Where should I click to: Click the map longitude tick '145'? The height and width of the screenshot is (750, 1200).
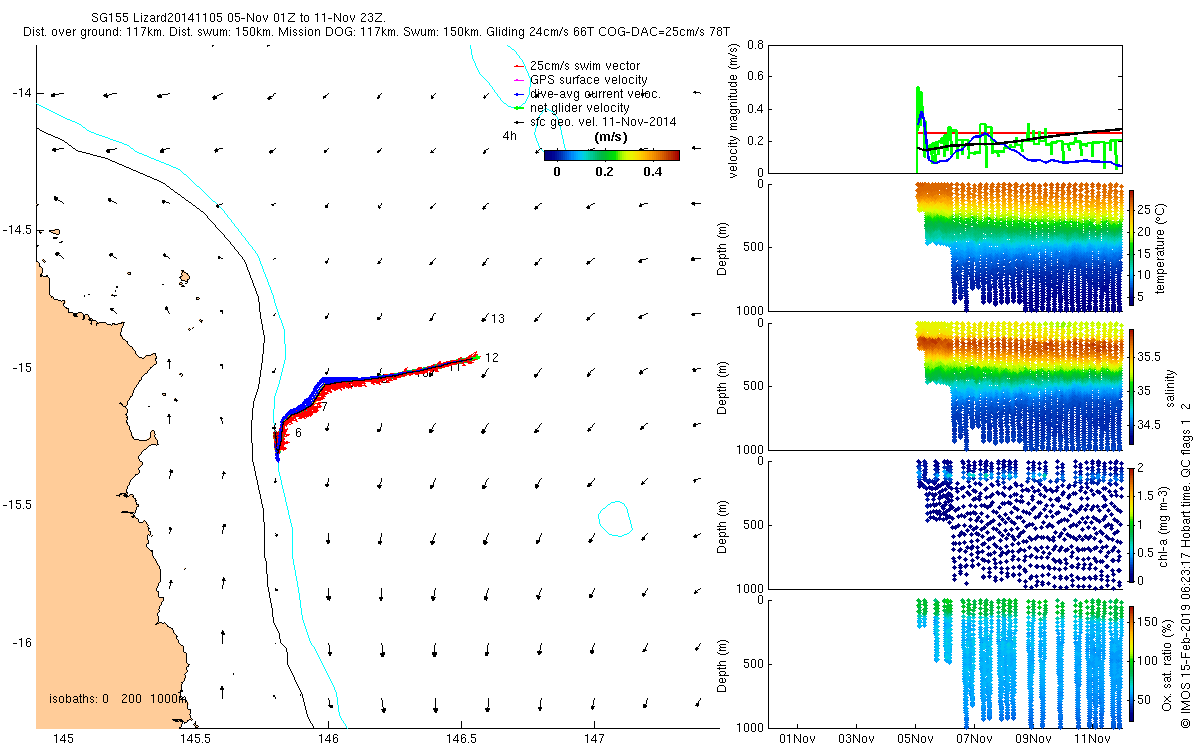tap(63, 739)
